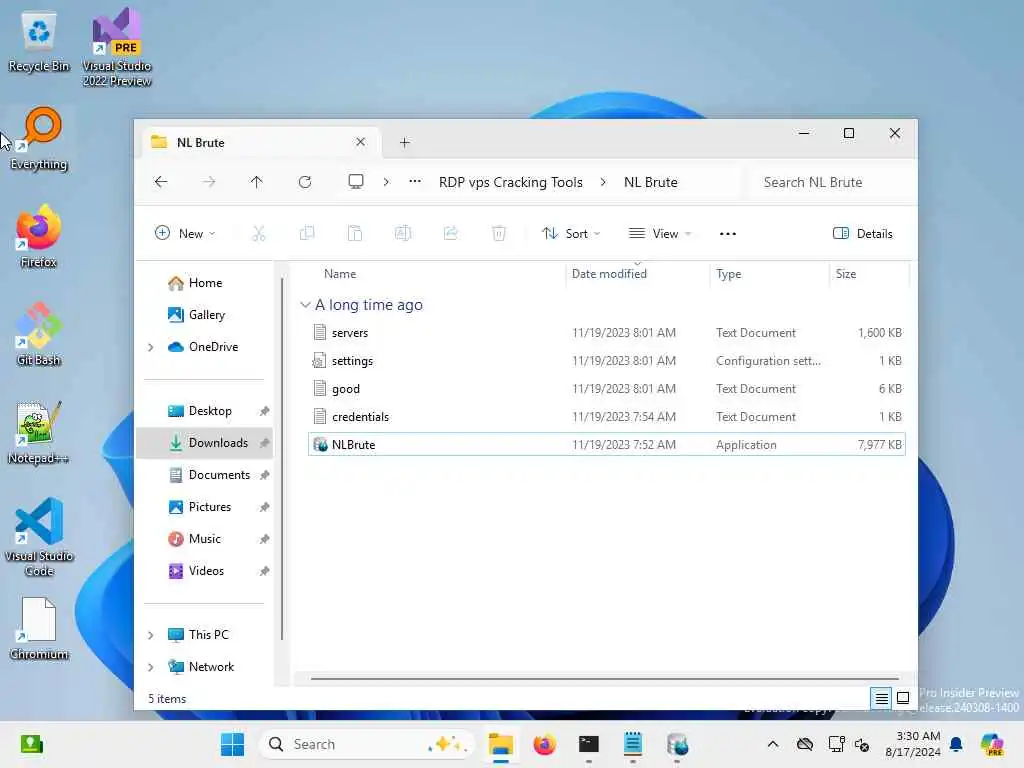
Task: Open the Everything search shortcut
Action: (x=39, y=140)
